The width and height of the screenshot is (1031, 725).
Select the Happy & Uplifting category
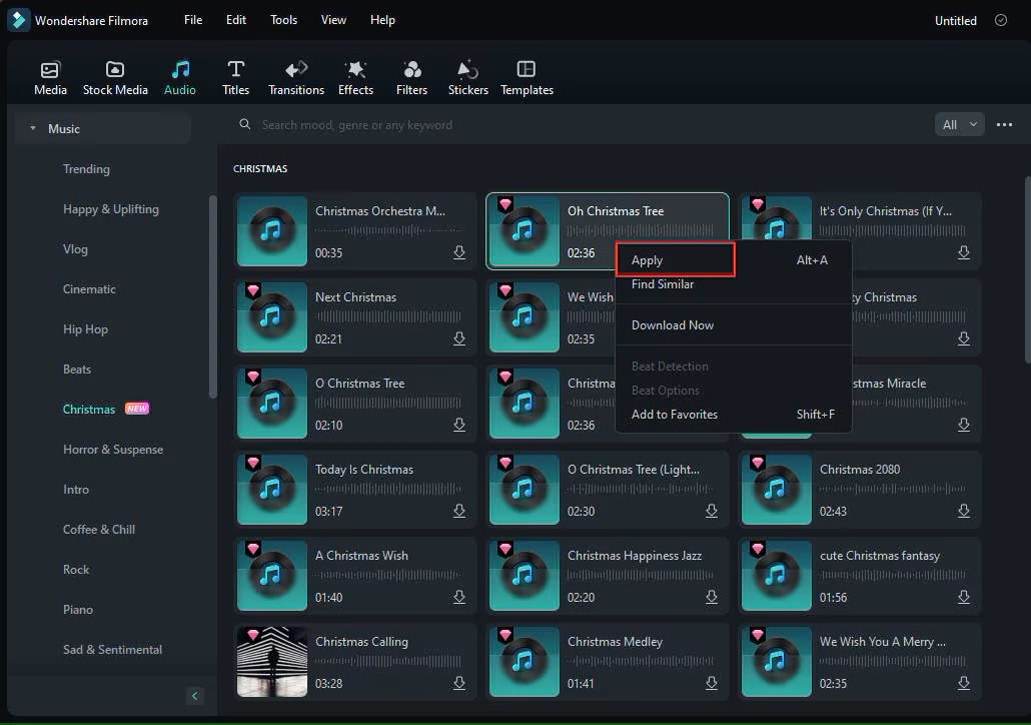tap(110, 209)
